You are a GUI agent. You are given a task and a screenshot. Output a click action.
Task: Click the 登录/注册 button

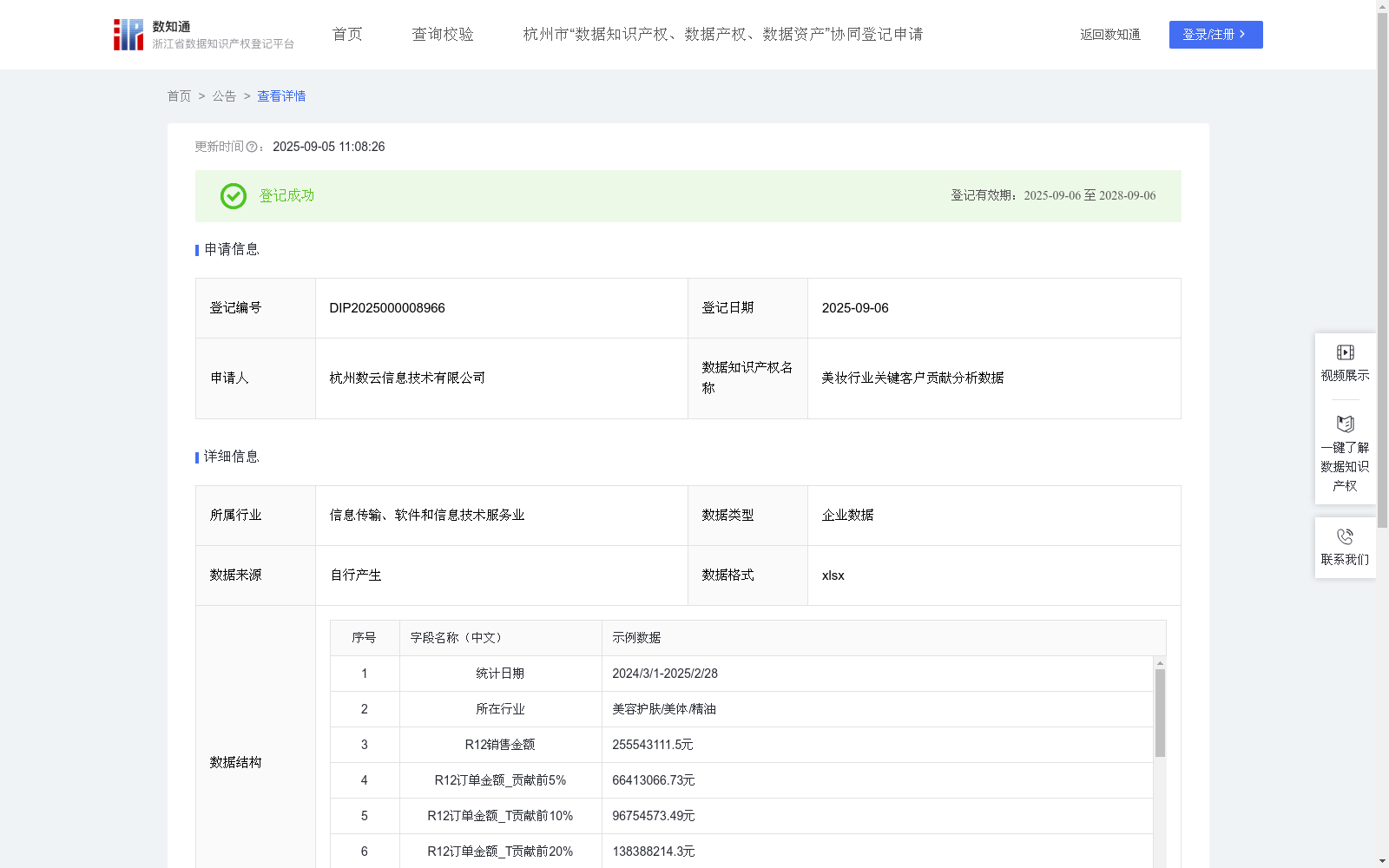coord(1215,35)
